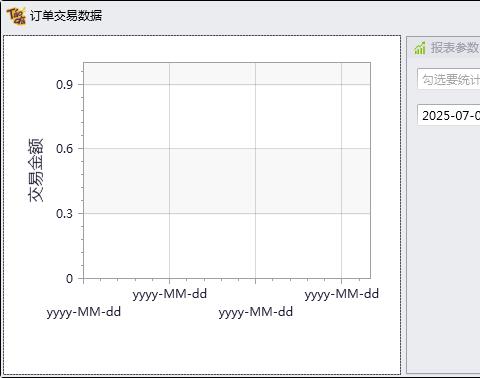This screenshot has height=378, width=480.
Task: Click the 交易金额 vertical axis title
Action: coord(36,170)
